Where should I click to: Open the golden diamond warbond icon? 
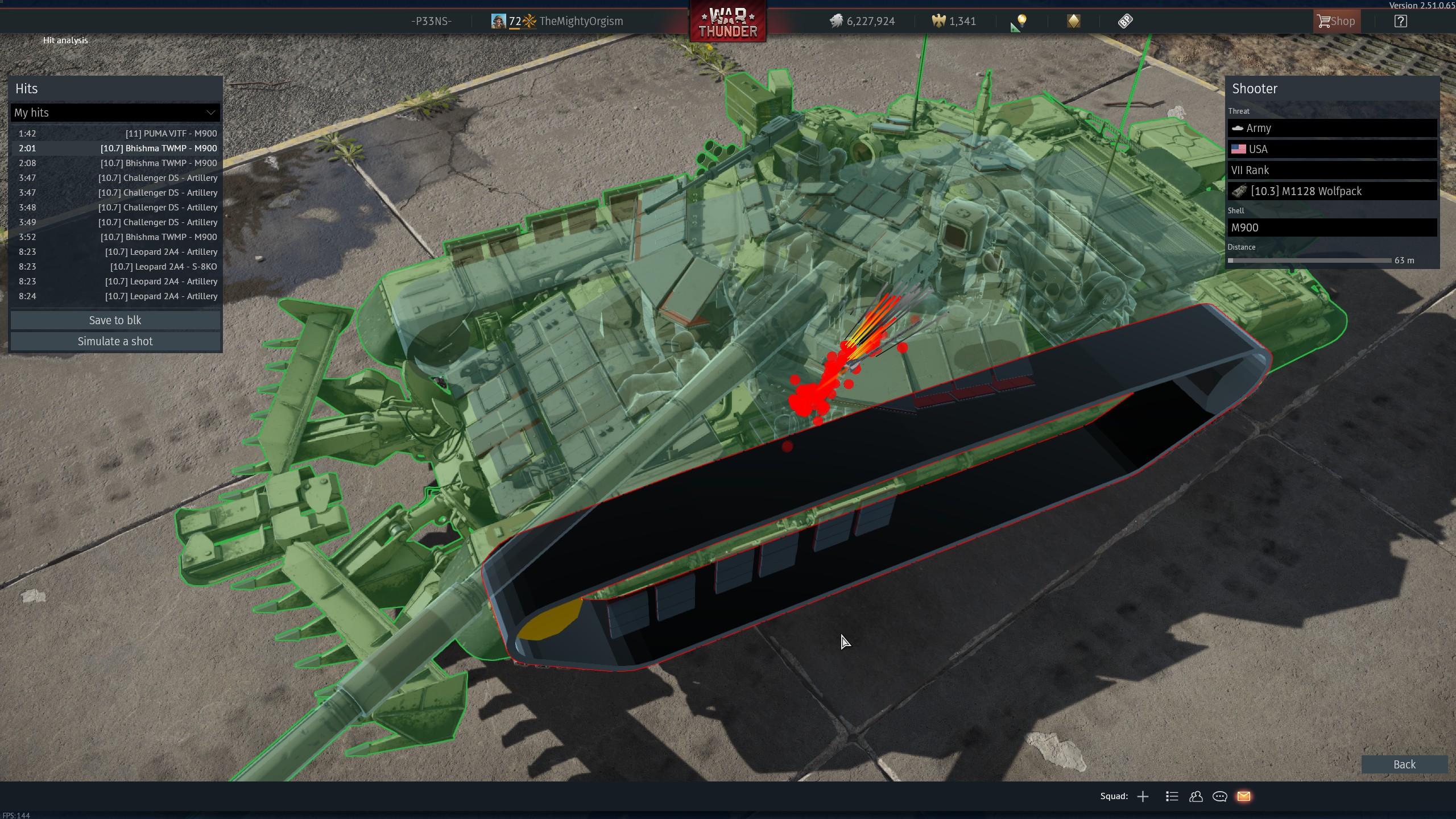pyautogui.click(x=1073, y=21)
